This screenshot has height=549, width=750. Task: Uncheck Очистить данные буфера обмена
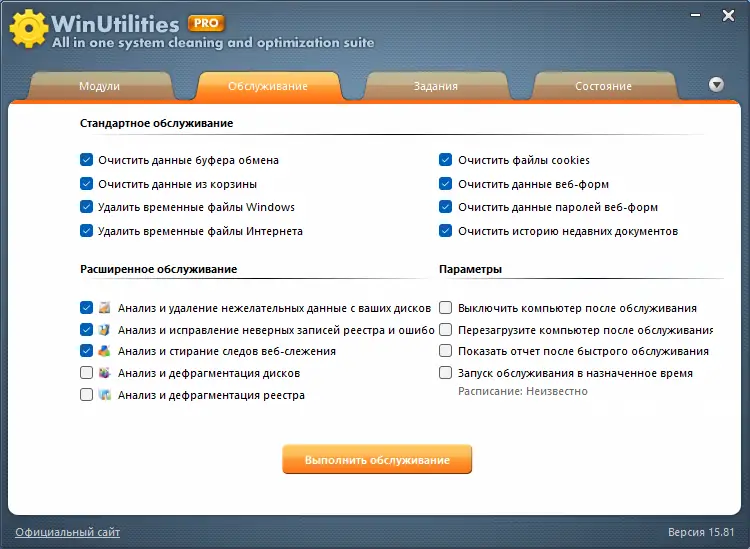(86, 160)
